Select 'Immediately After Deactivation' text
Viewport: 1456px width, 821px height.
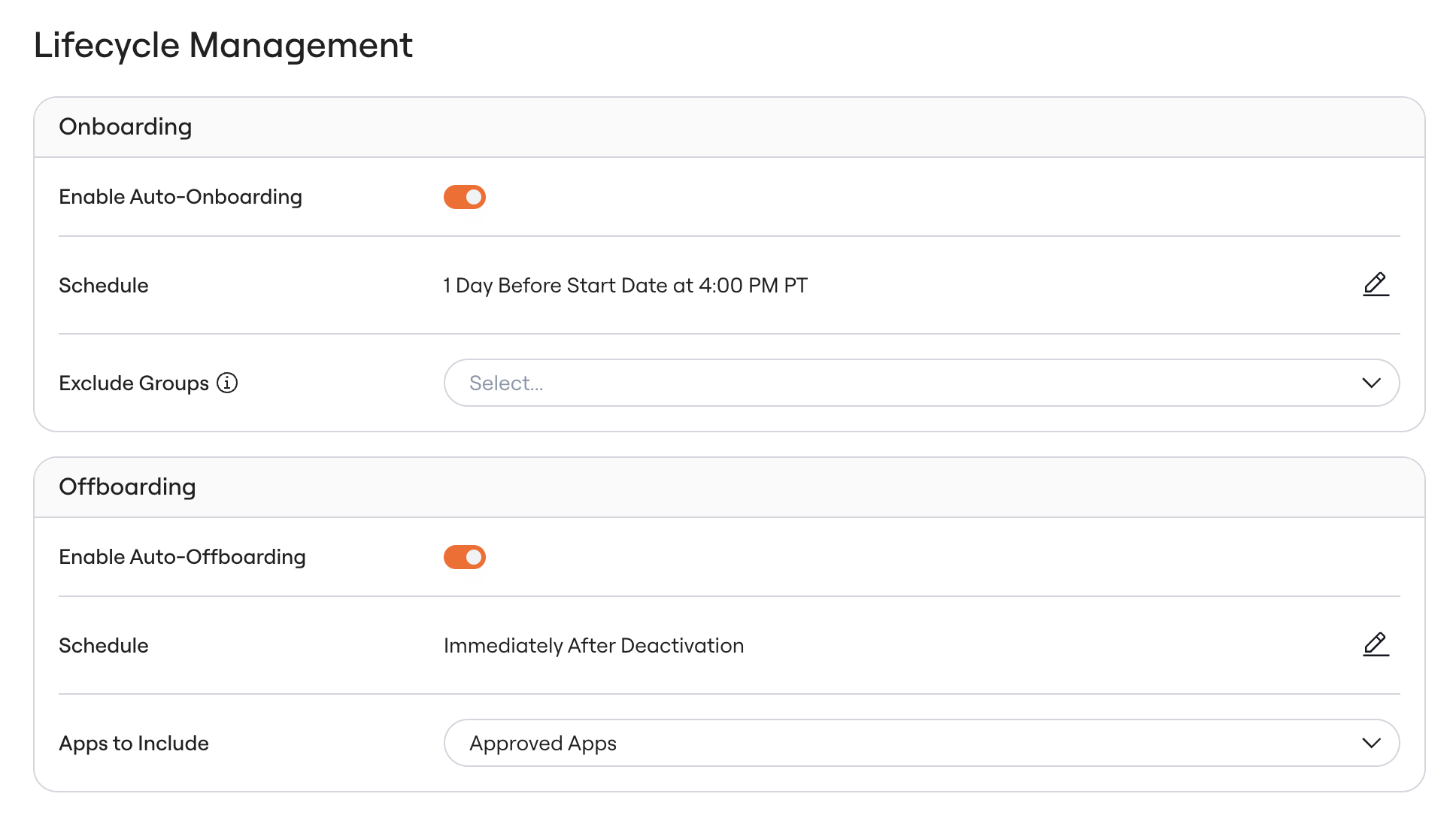coord(594,646)
